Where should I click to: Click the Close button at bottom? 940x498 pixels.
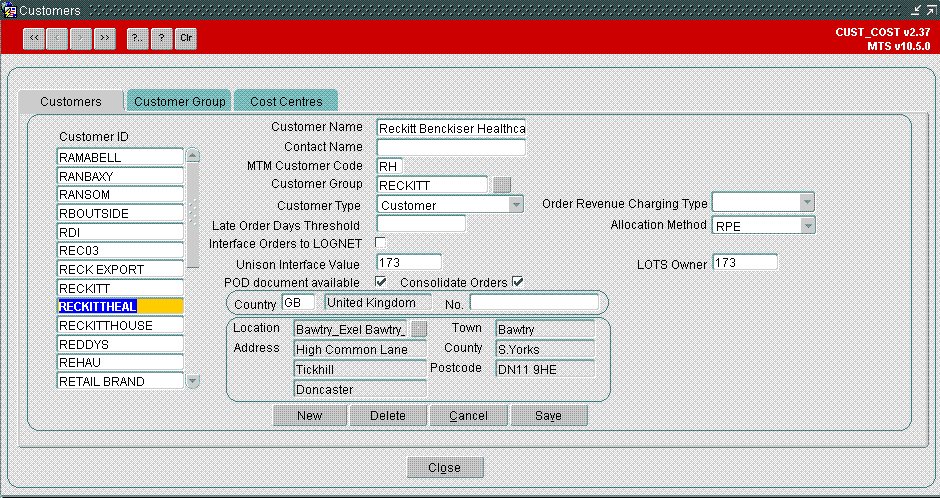click(445, 467)
